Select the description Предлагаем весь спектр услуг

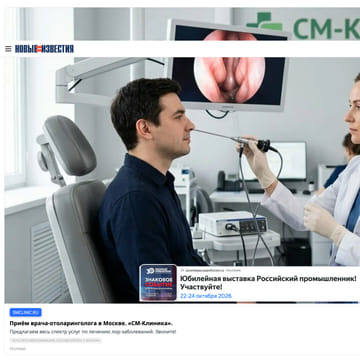click(93, 332)
